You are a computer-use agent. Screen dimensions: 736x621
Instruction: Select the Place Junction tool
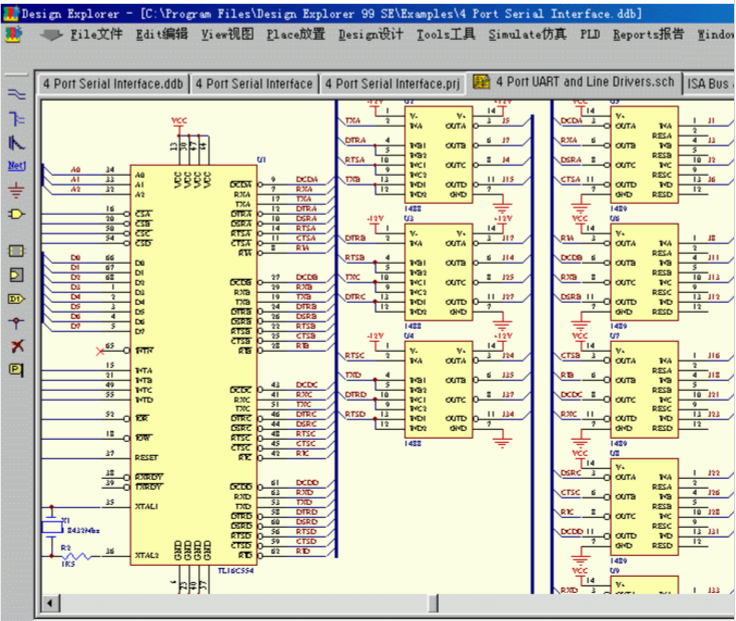click(x=17, y=323)
